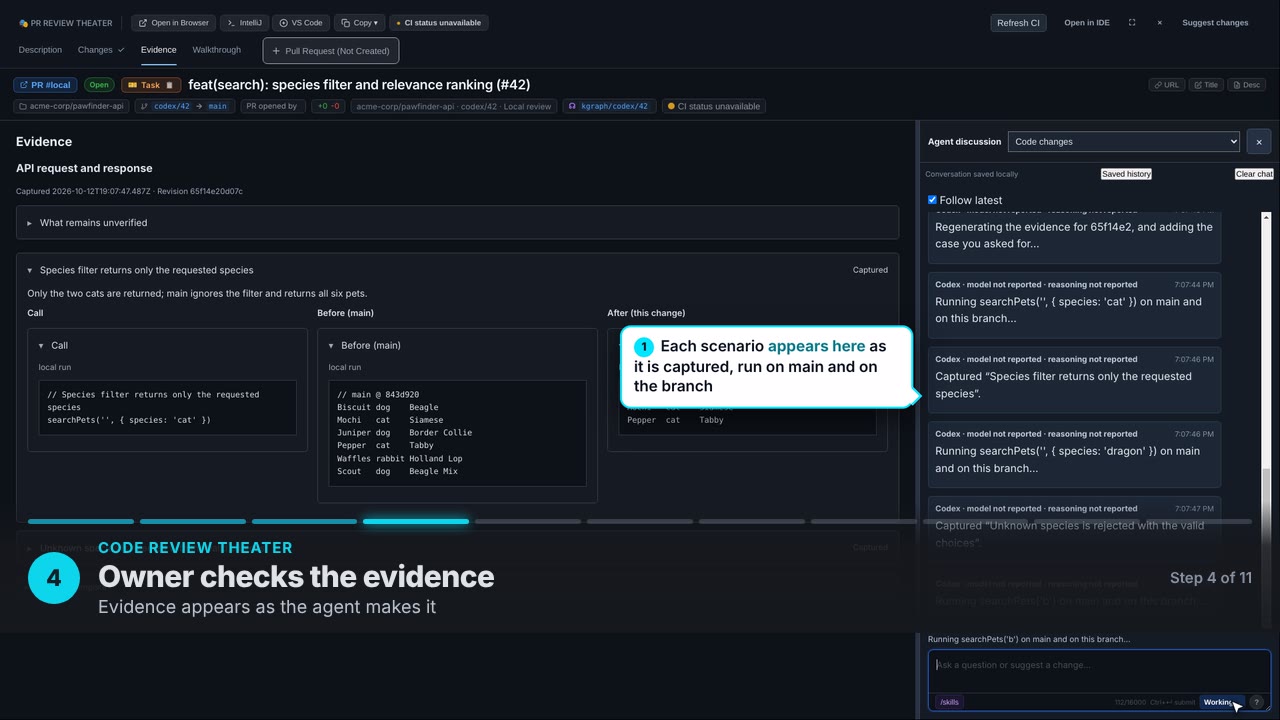Select the fourth highlighted progress segment
This screenshot has width=1280, height=720.
click(416, 521)
